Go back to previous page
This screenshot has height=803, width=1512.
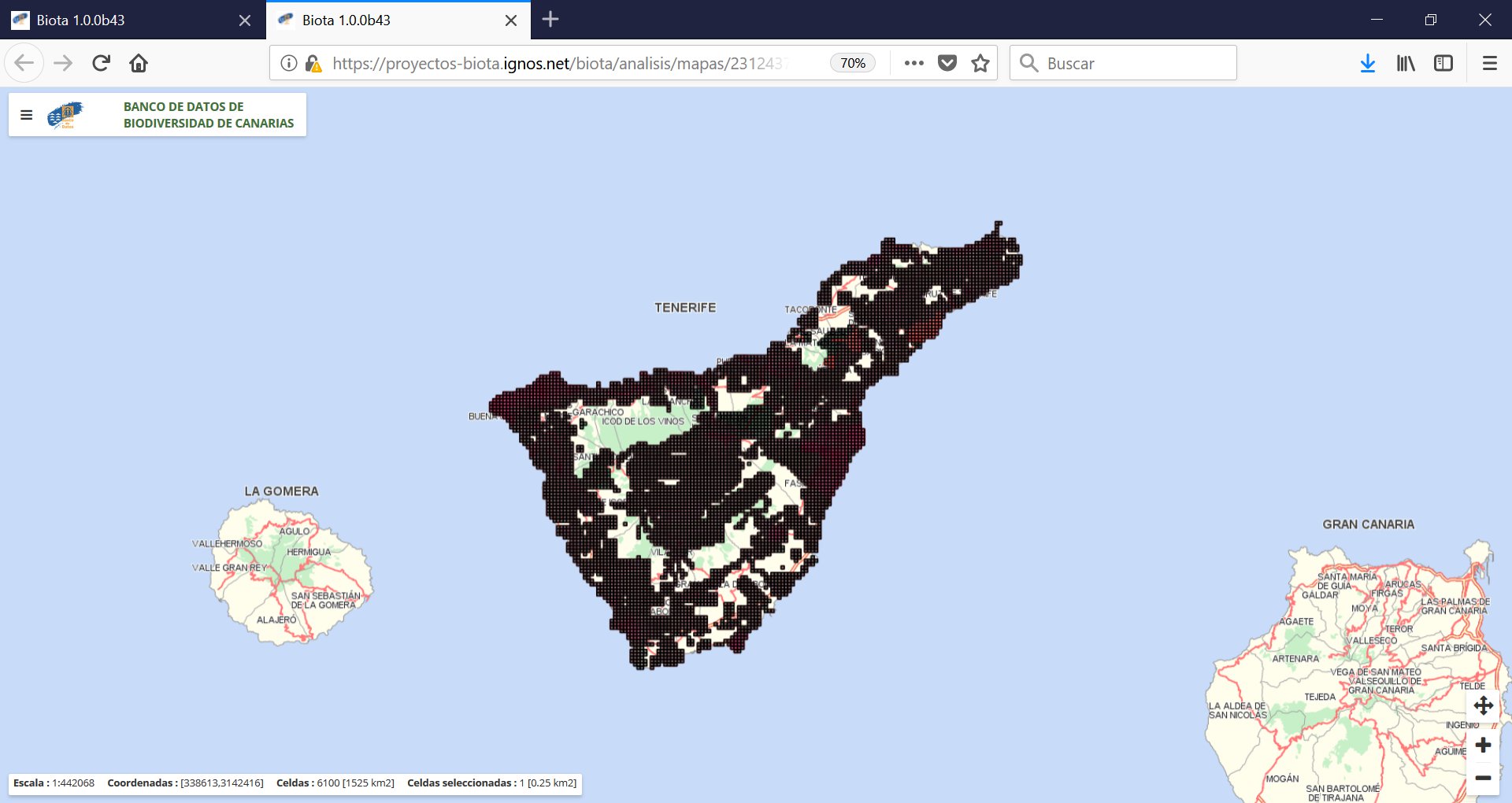24,63
